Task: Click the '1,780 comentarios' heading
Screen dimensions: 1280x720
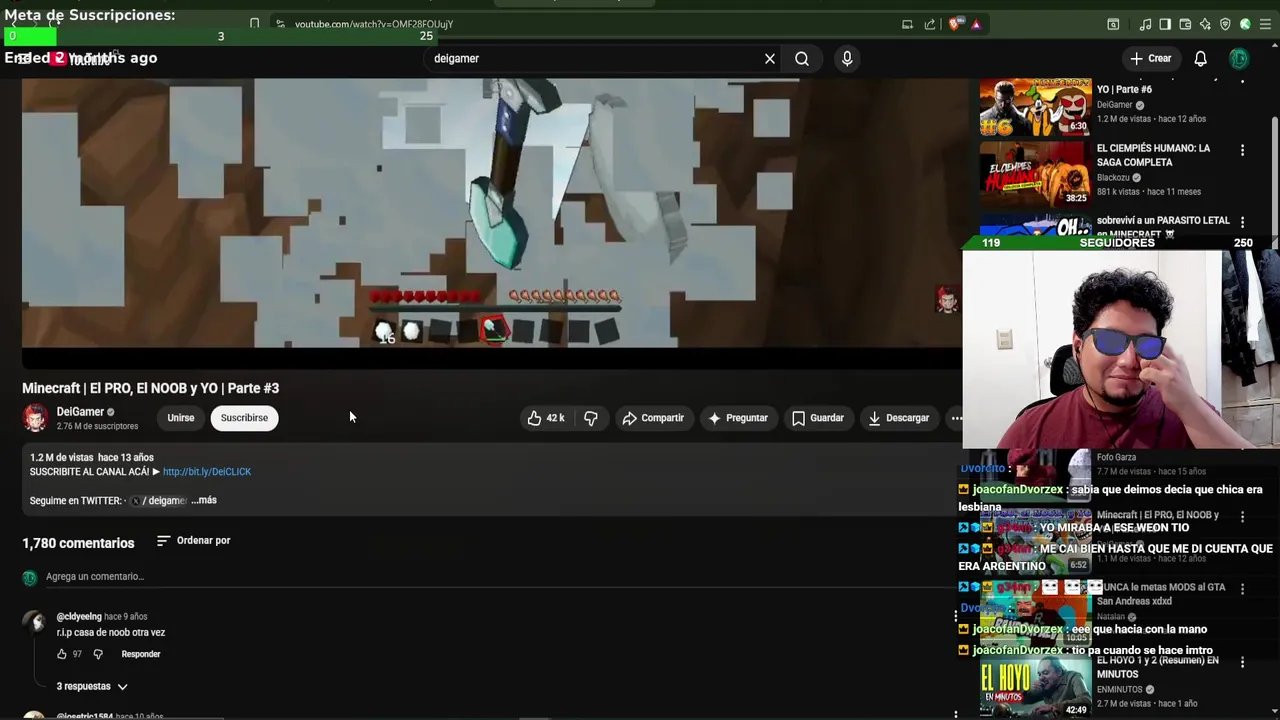Action: click(x=78, y=543)
